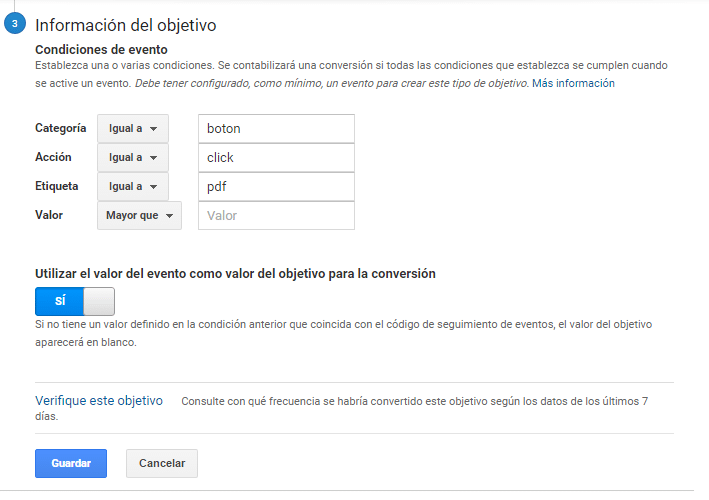Toggle the 'SÍ' event value switch
709x500 pixels.
[x=75, y=301]
